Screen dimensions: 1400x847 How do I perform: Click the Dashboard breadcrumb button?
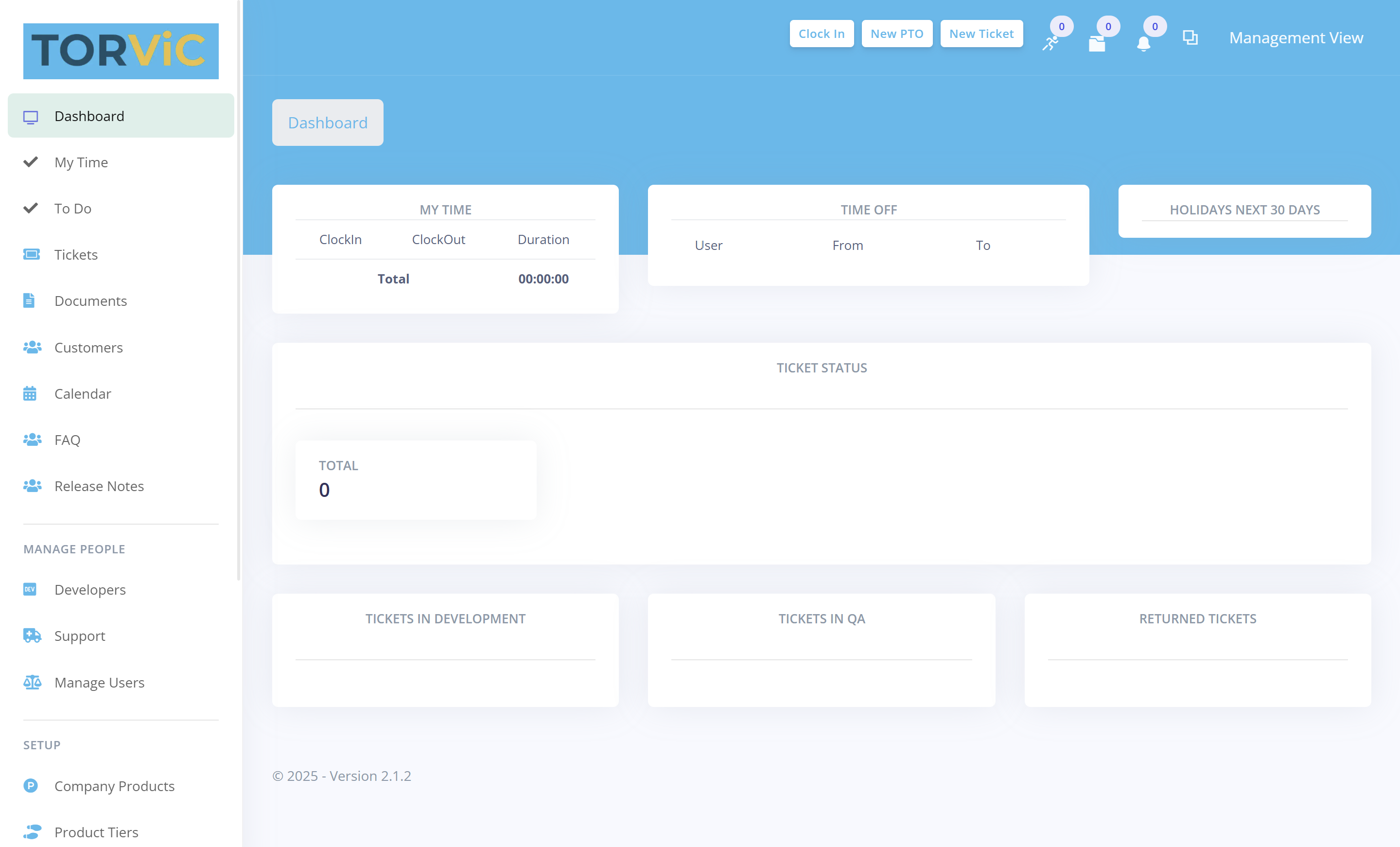click(x=327, y=122)
